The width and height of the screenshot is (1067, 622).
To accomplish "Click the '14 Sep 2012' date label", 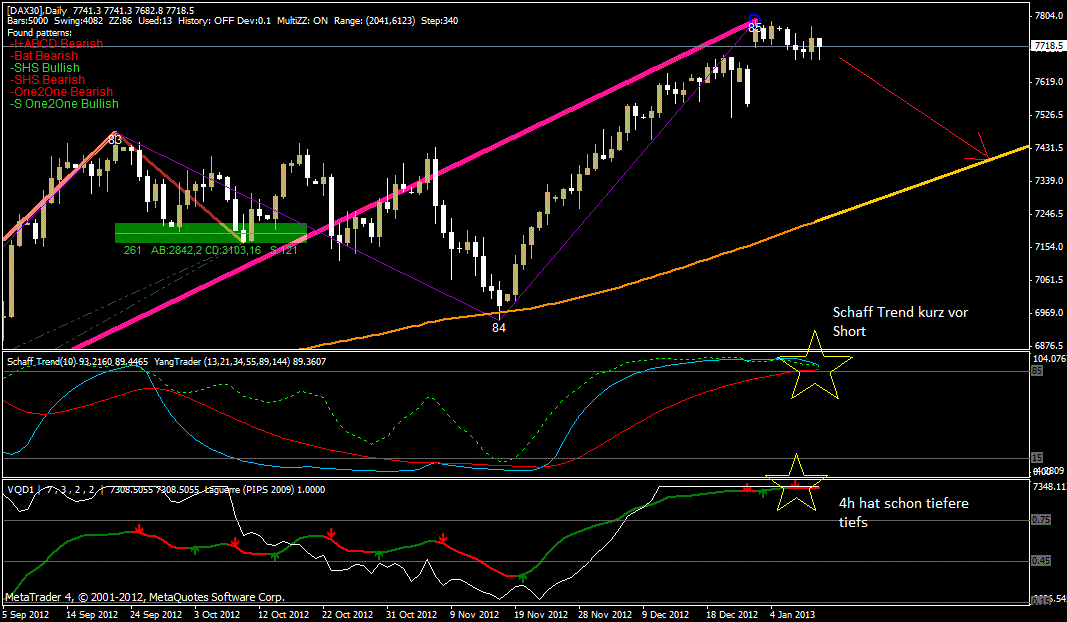I will point(91,615).
